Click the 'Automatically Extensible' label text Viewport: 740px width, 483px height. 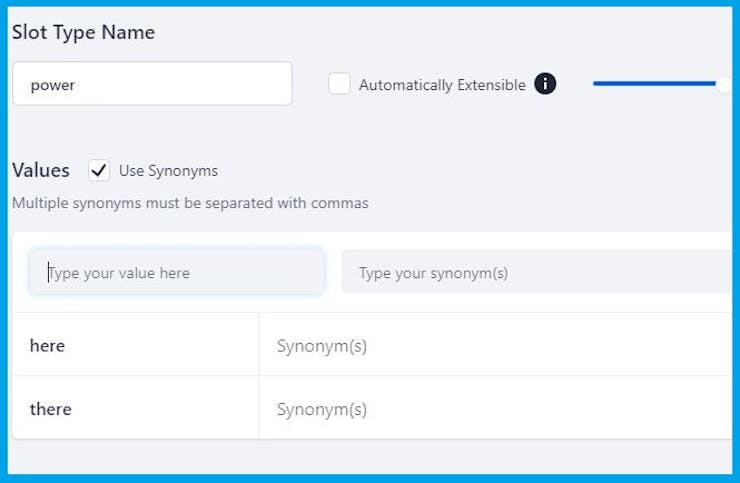[x=442, y=85]
